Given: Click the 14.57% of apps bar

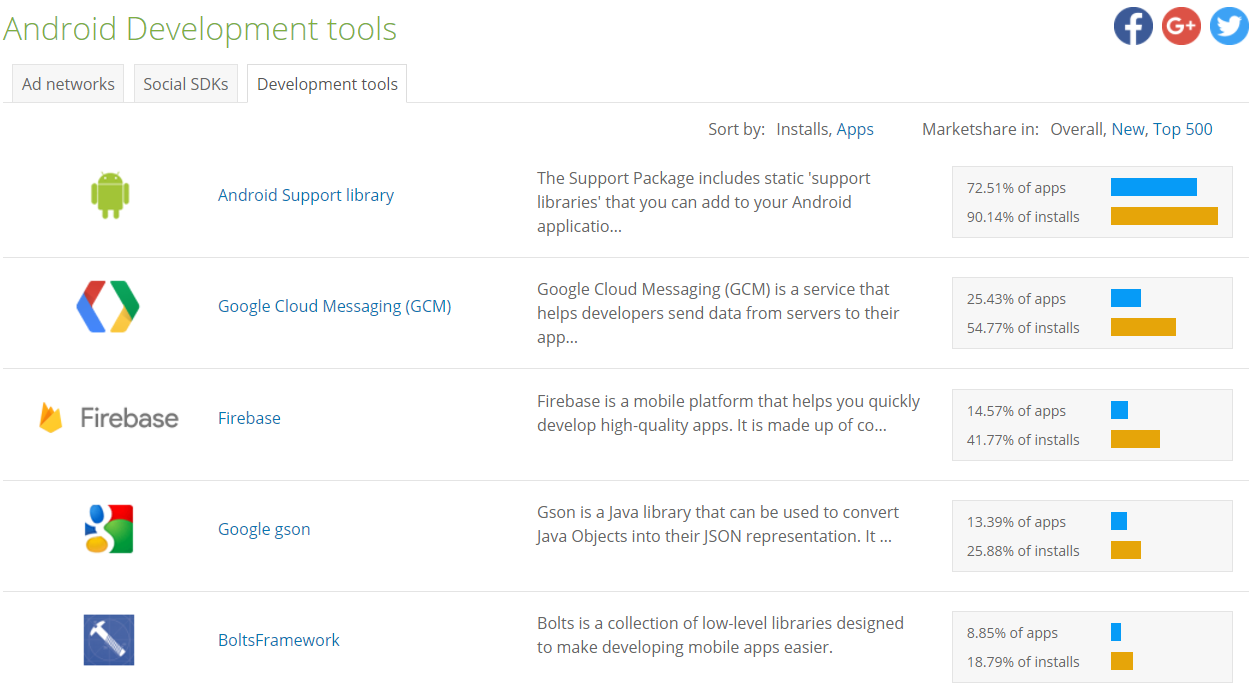Looking at the screenshot, I should pos(1119,410).
